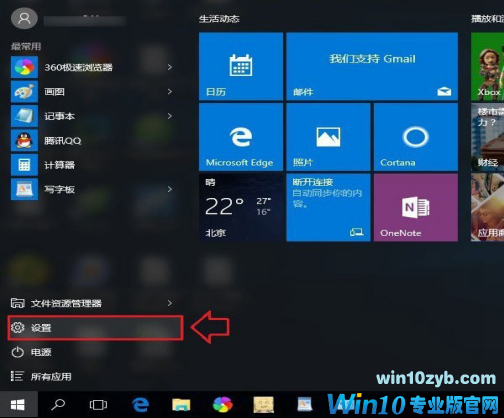504x418 pixels.
Task: Expand 记事本 jump list arrow
Action: pyautogui.click(x=170, y=116)
